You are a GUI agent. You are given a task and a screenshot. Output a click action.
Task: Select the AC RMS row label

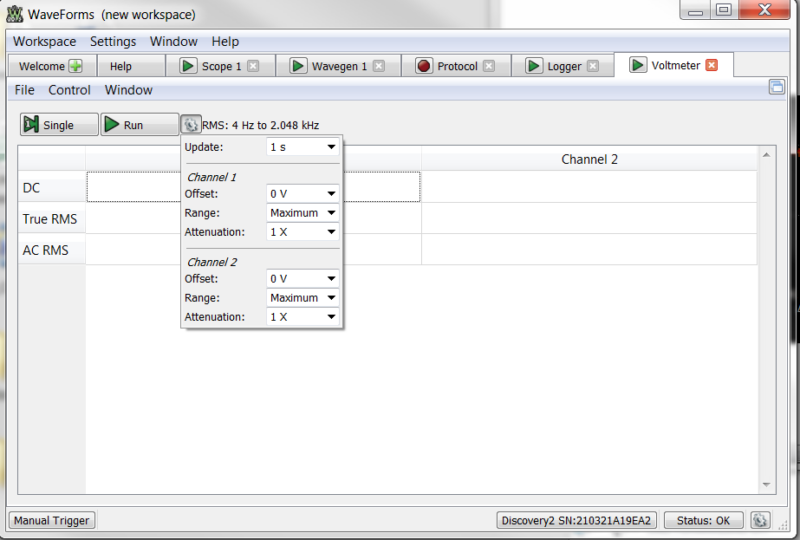tap(52, 250)
